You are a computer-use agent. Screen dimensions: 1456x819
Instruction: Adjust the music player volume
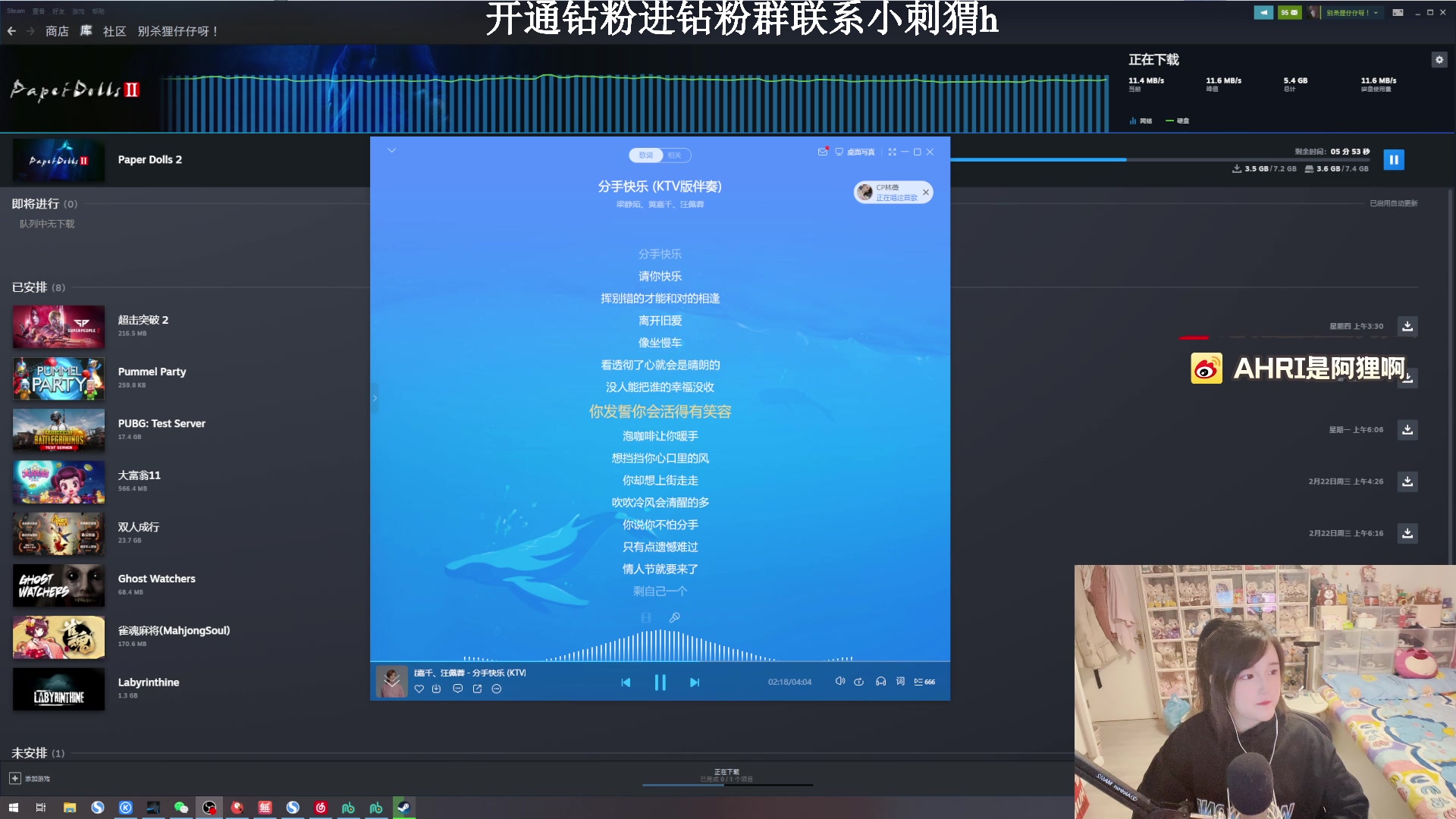pyautogui.click(x=839, y=682)
